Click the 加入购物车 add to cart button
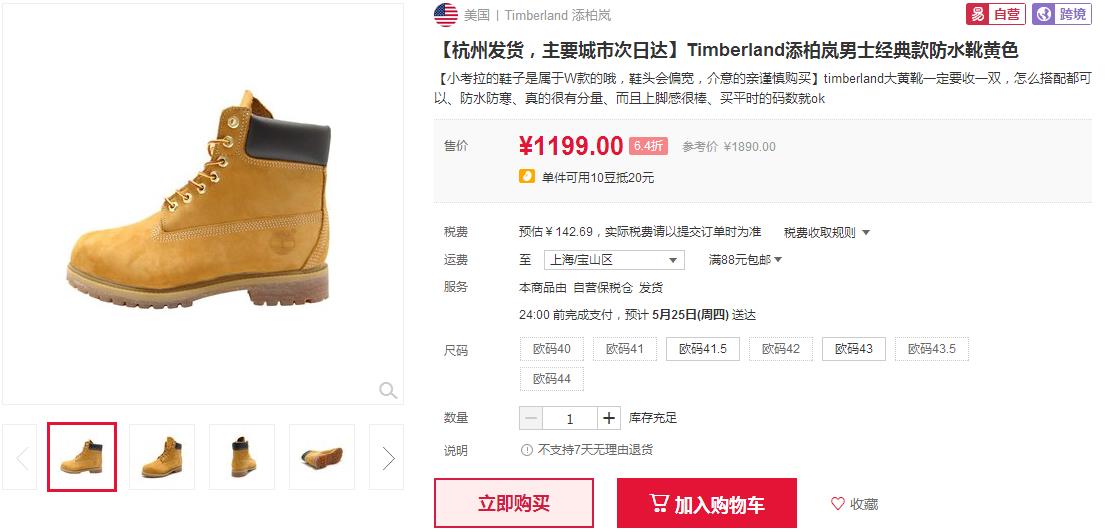 pos(706,504)
